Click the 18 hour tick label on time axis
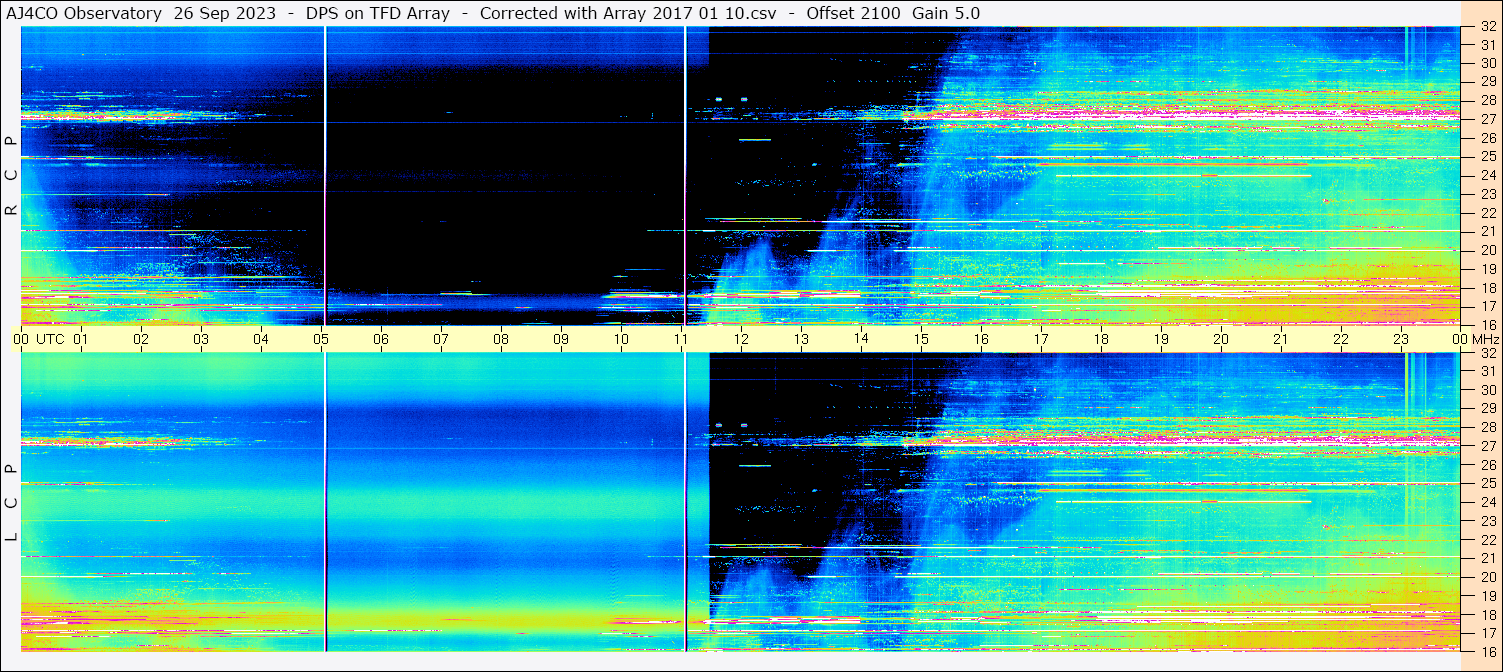The width and height of the screenshot is (1503, 672). pos(1101,339)
